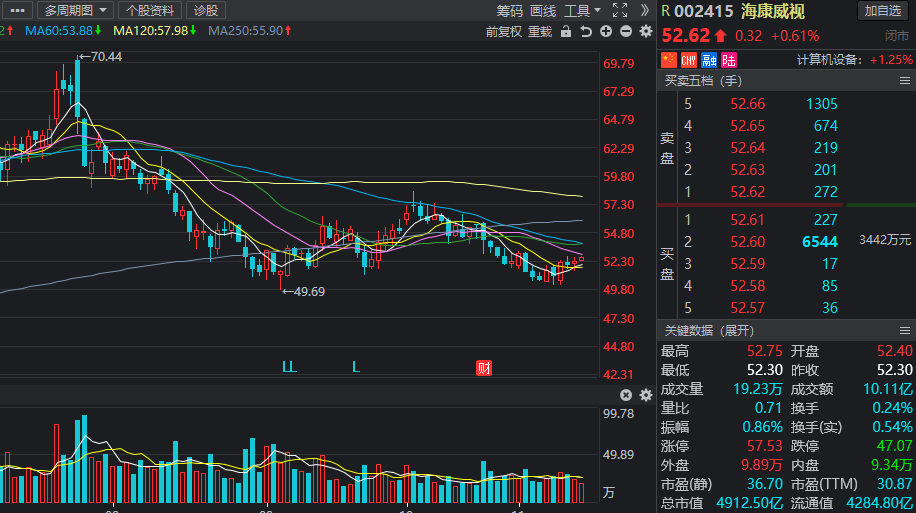Click the current price 52.62
Image resolution: width=916 pixels, height=513 pixels.
686,36
